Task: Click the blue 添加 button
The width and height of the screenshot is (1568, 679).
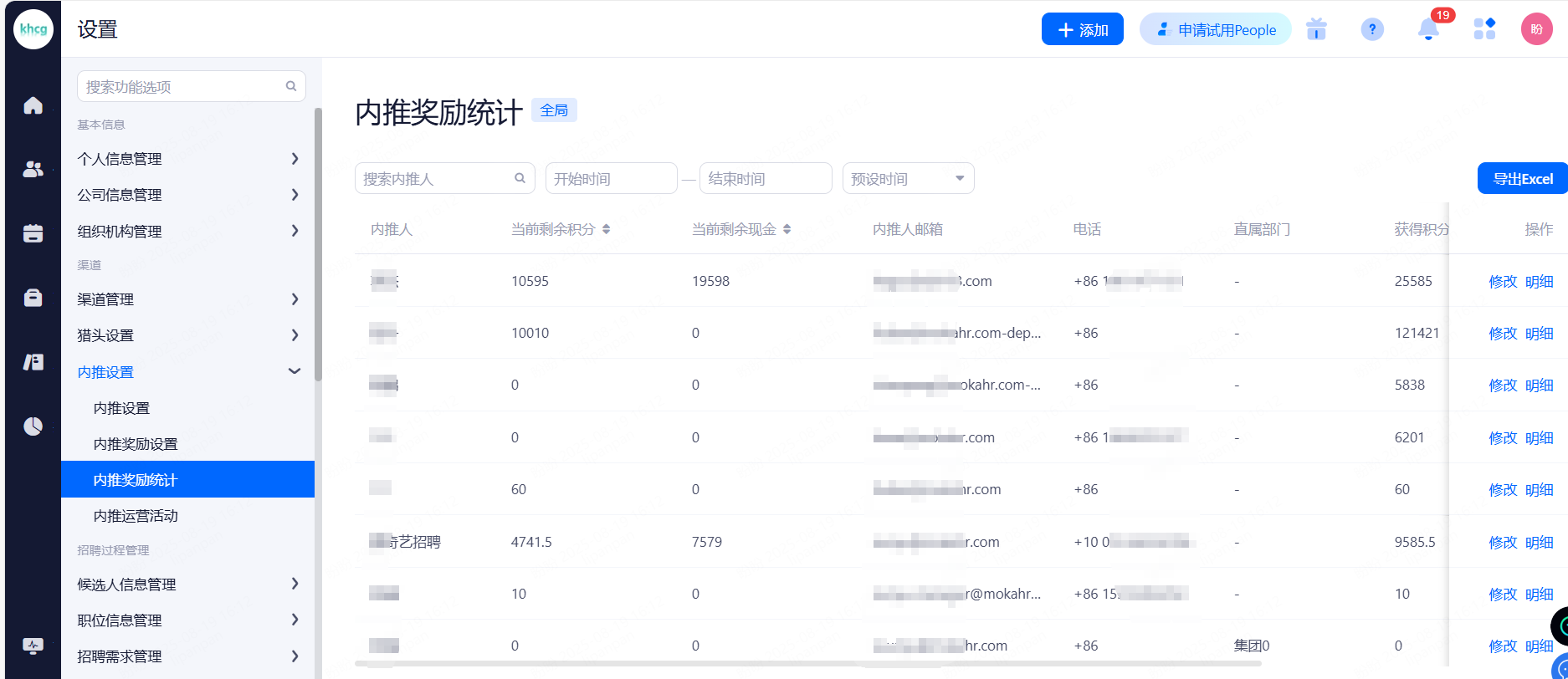Action: (1082, 30)
